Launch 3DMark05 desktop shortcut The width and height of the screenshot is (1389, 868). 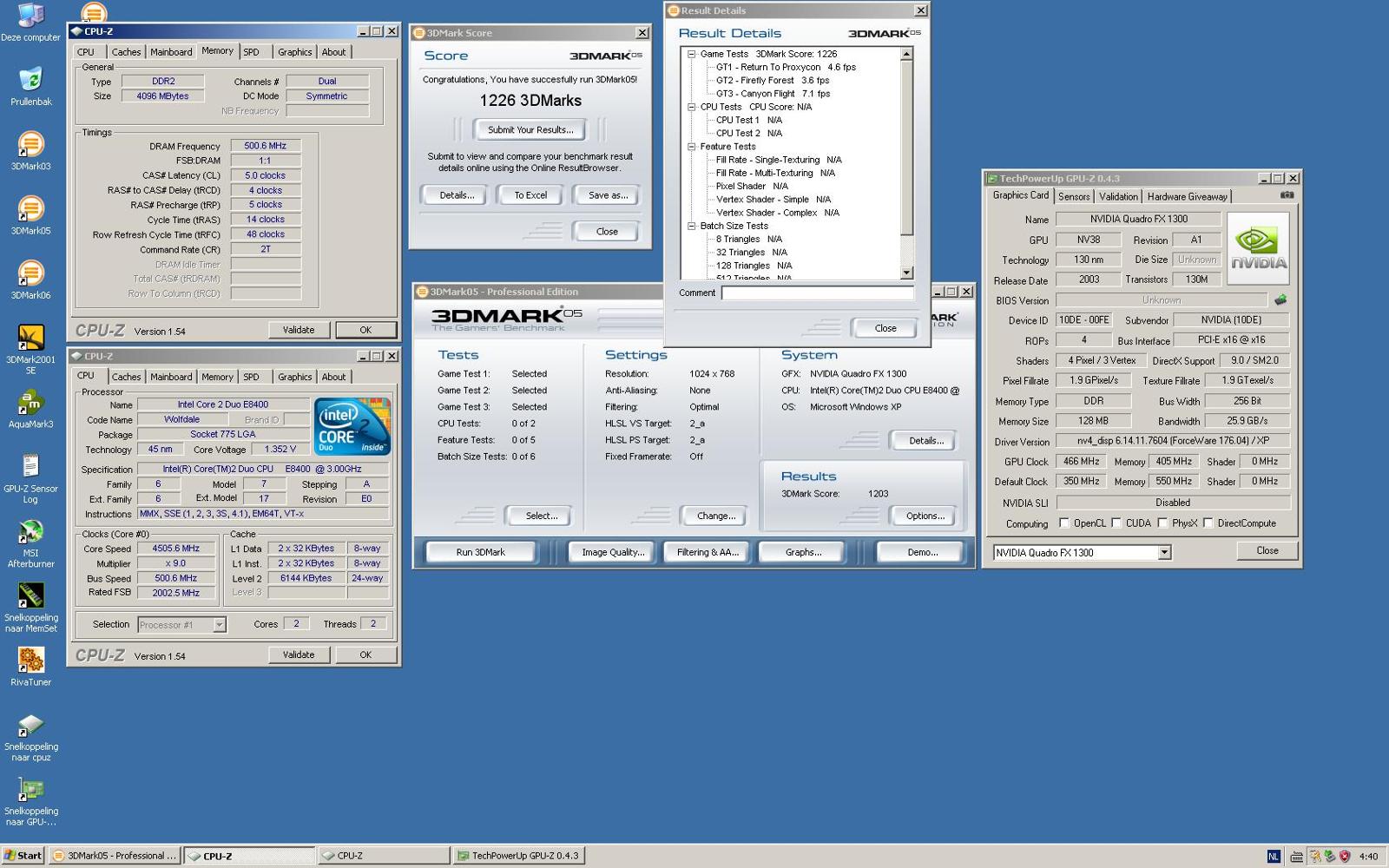tap(31, 214)
